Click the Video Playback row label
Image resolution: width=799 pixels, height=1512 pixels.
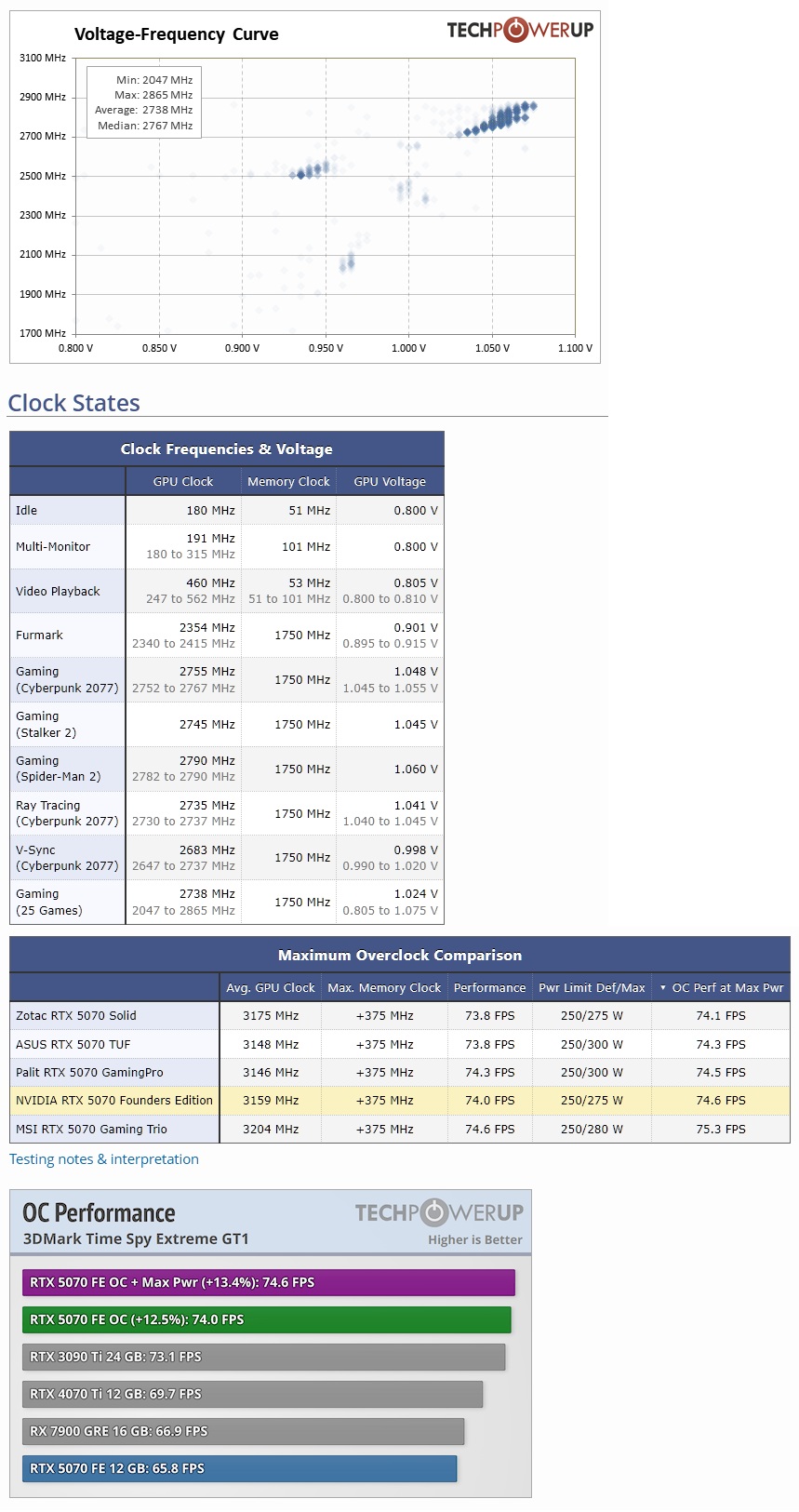tap(58, 591)
